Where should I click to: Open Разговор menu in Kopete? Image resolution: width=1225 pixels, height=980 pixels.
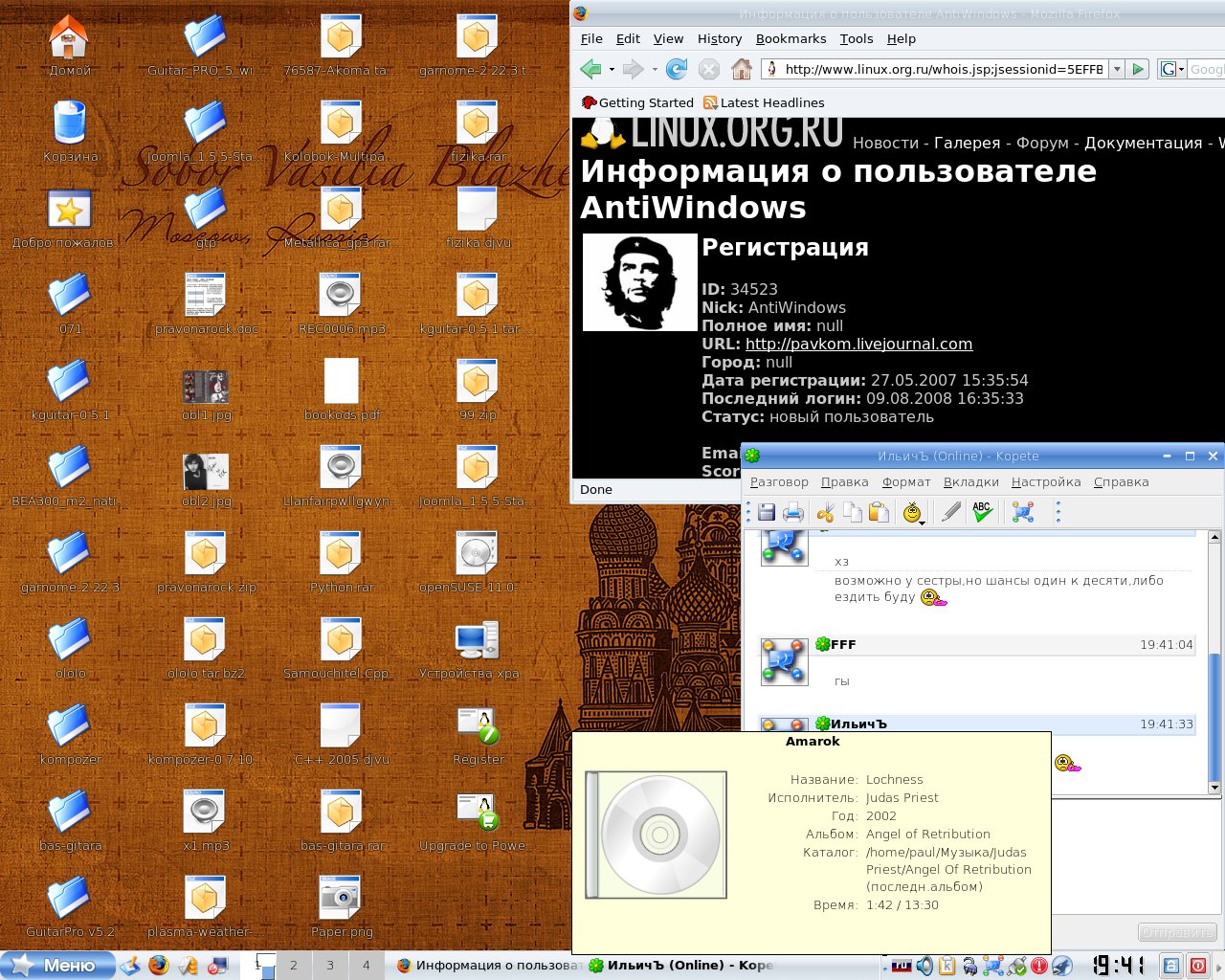[779, 482]
